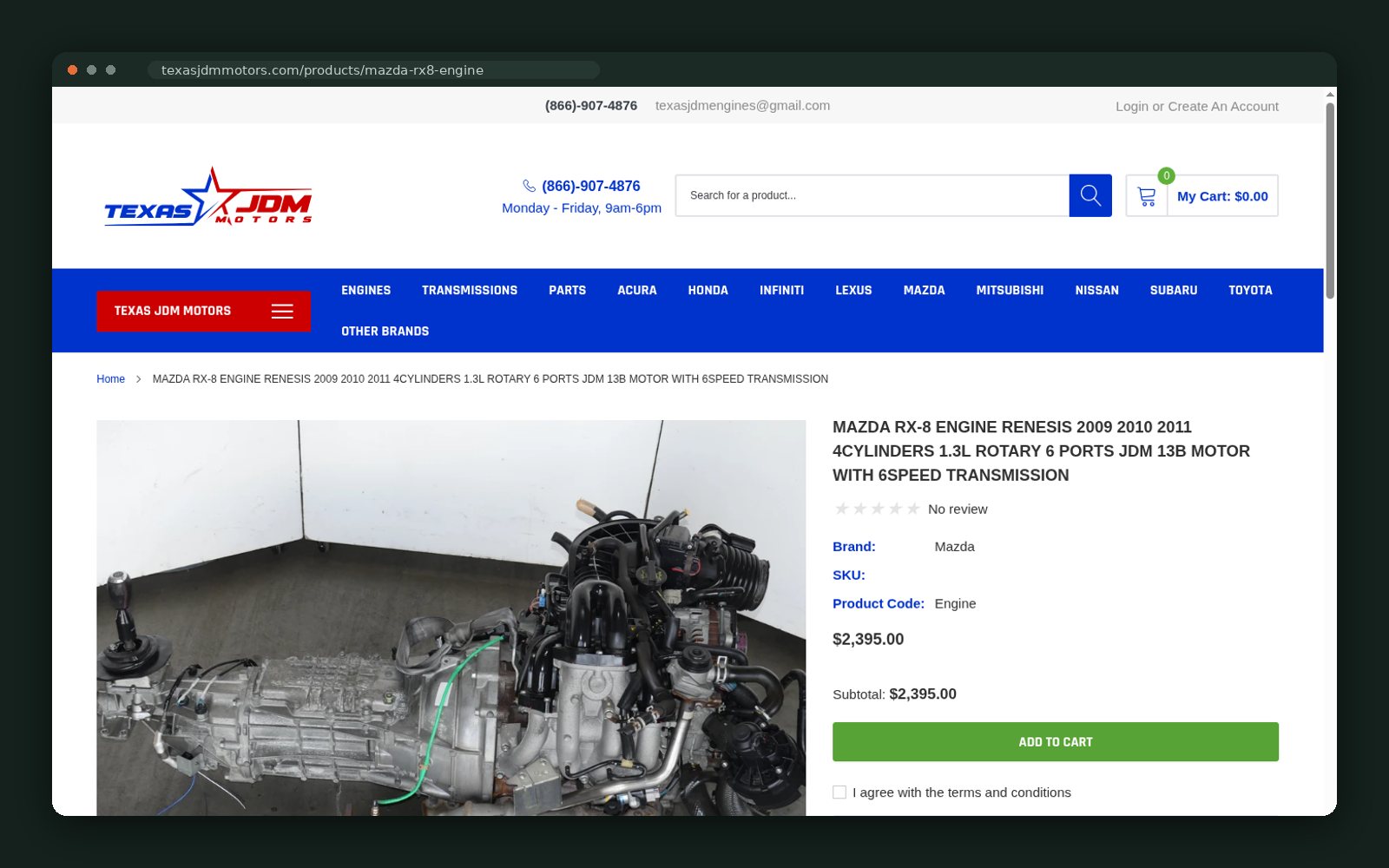Click the scrollbar up arrow
Image resolution: width=1389 pixels, height=868 pixels.
pos(1330,94)
